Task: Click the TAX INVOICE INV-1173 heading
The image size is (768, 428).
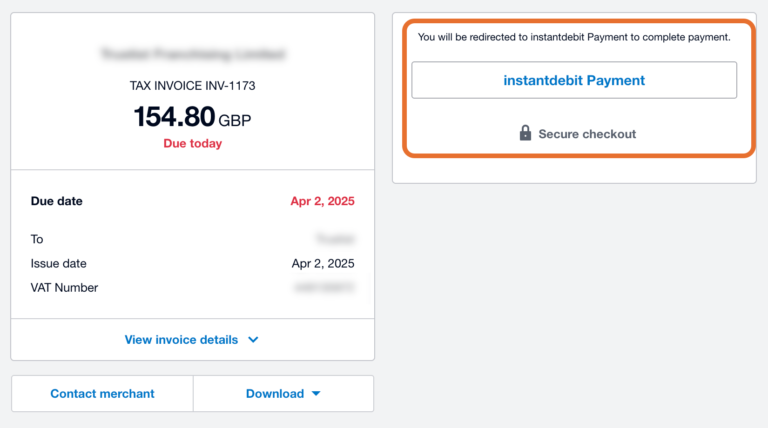Action: coord(192,86)
